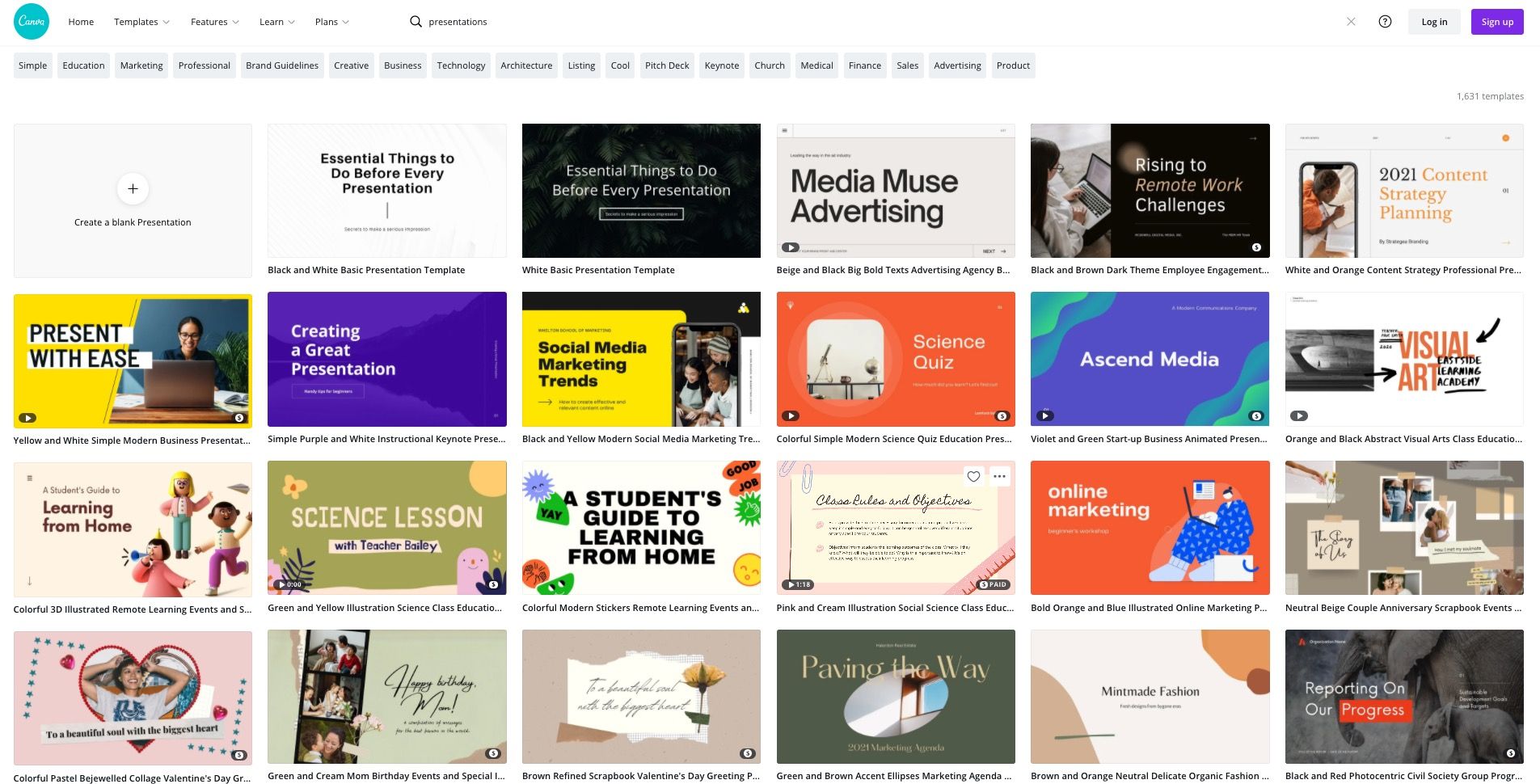Go to Home in the navigation bar
Screen dimensions: 1540x784
click(x=80, y=22)
